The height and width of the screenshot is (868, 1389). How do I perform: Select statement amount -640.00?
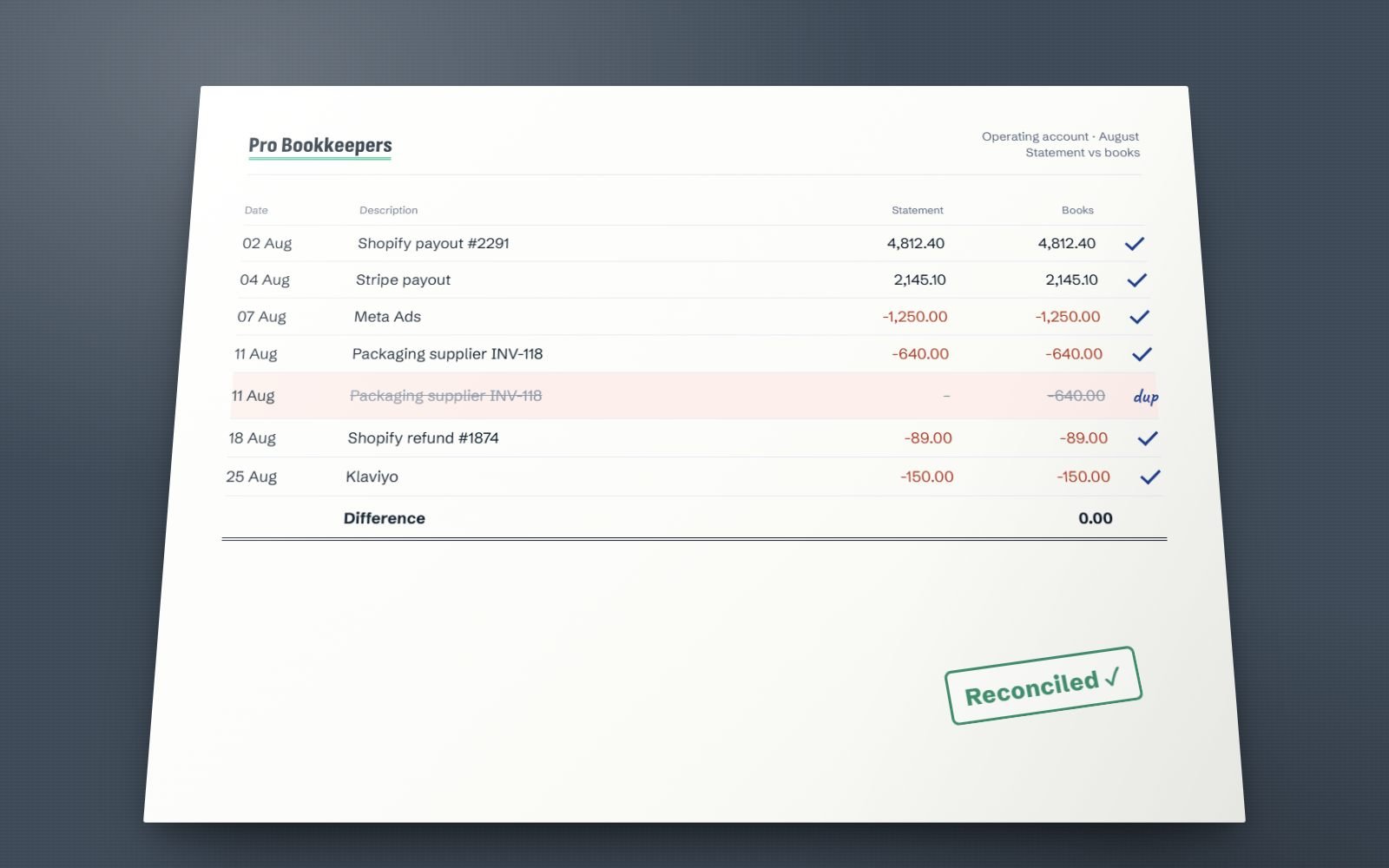[x=920, y=354]
